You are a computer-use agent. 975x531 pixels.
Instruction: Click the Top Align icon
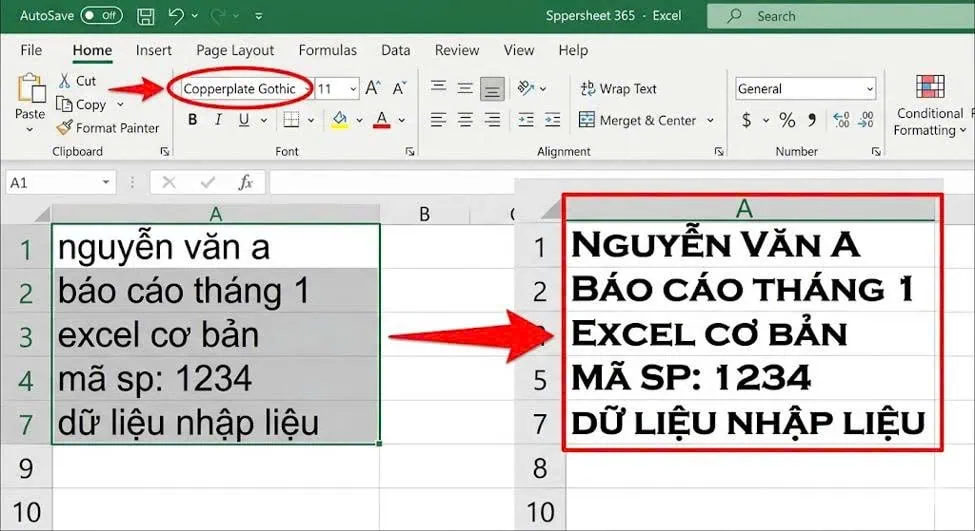(x=438, y=87)
